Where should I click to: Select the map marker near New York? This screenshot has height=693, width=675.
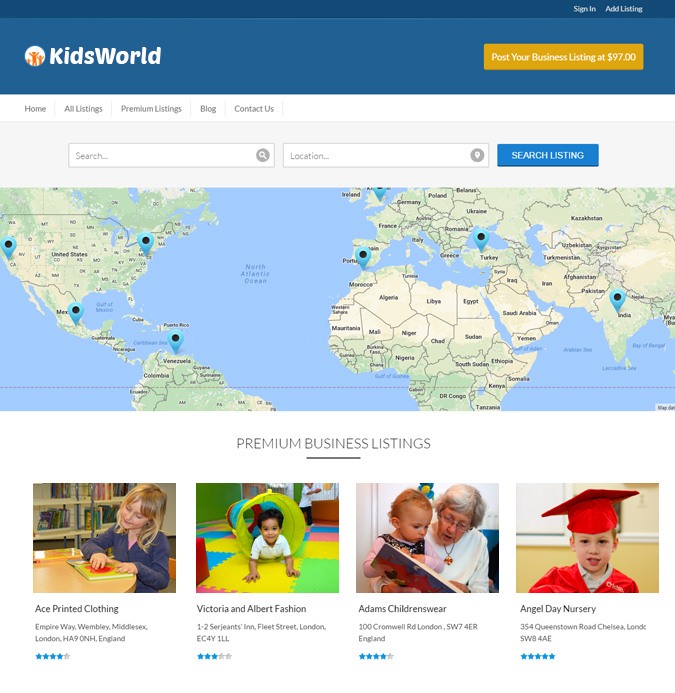coord(145,244)
